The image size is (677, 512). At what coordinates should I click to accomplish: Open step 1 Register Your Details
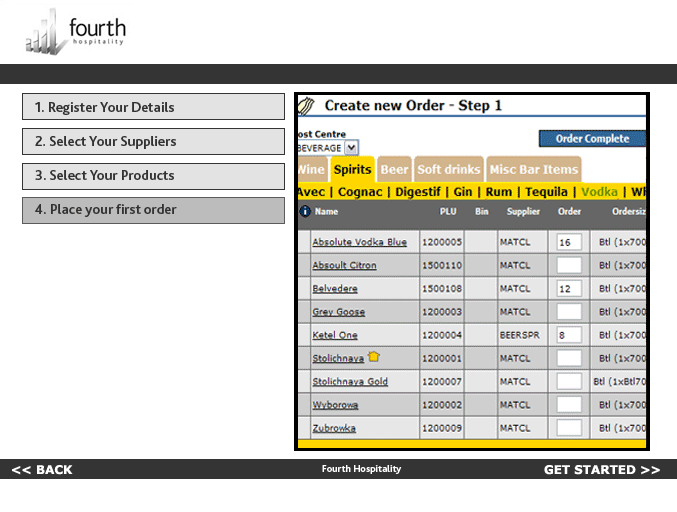click(153, 107)
